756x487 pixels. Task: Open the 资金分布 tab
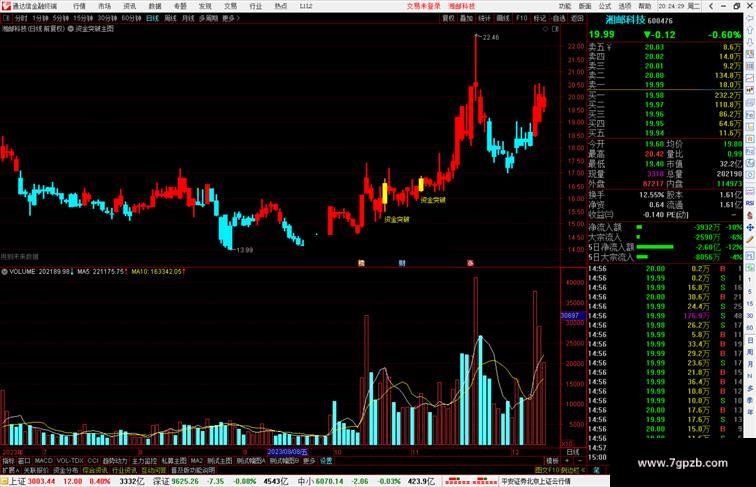[x=65, y=470]
